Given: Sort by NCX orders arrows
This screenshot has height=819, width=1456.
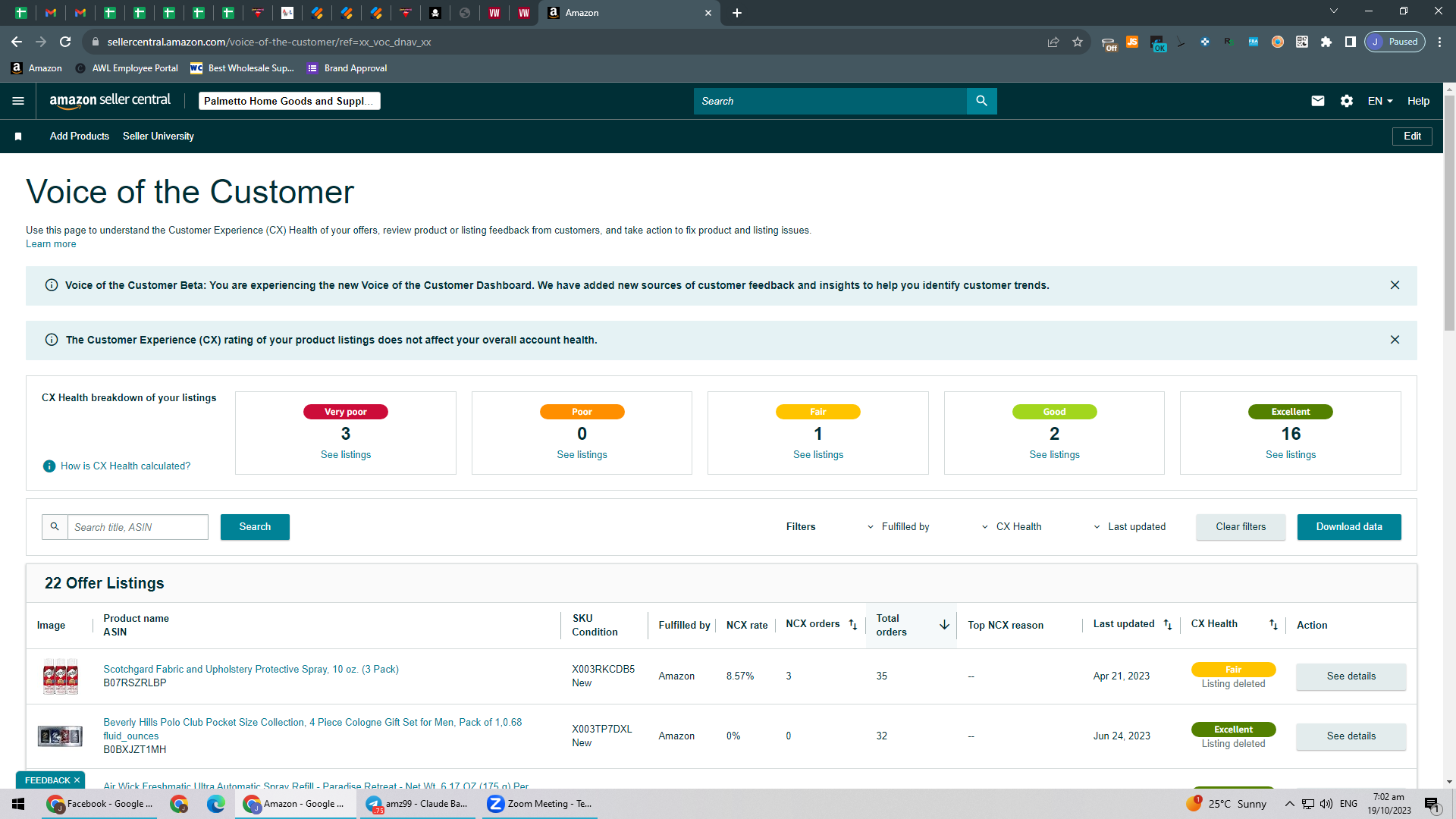Looking at the screenshot, I should (x=852, y=625).
